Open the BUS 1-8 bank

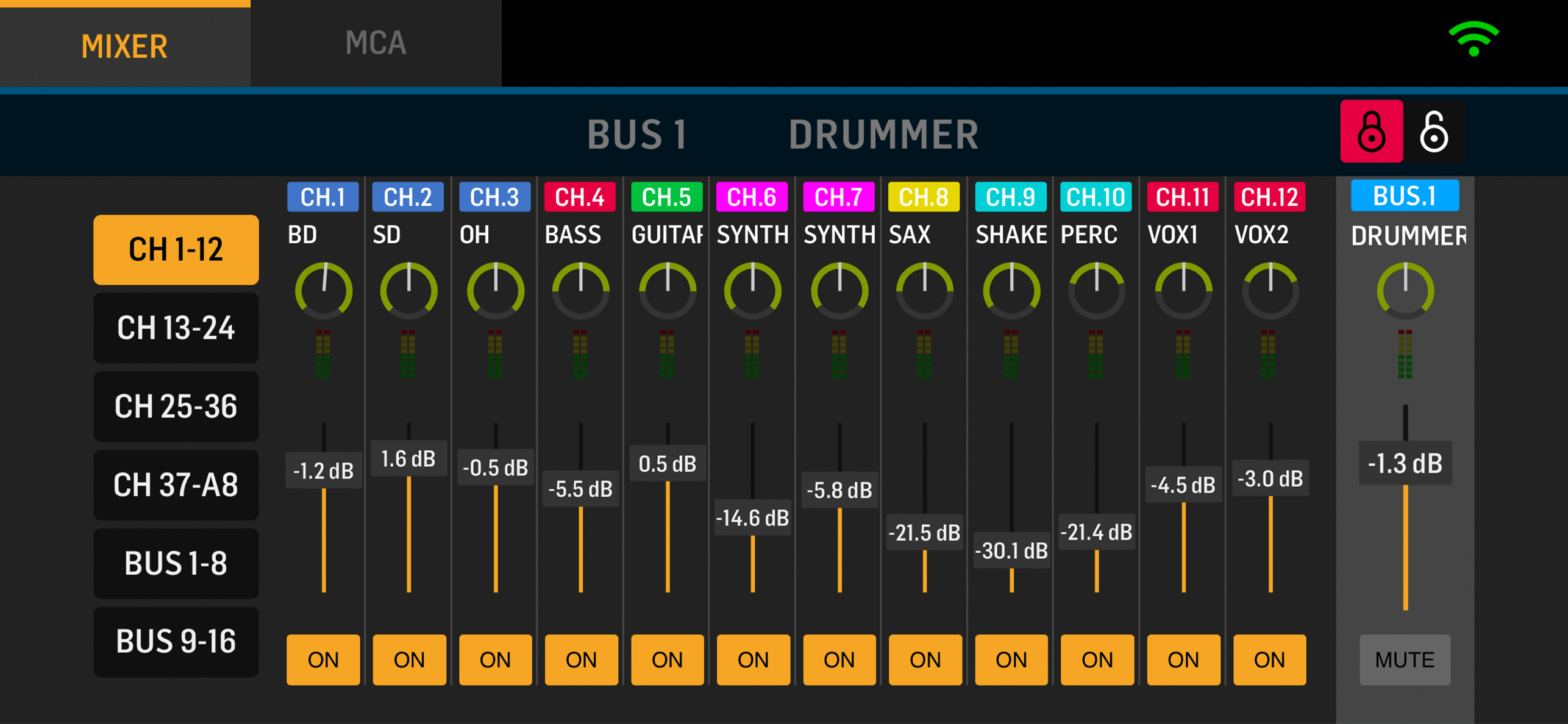pyautogui.click(x=176, y=563)
